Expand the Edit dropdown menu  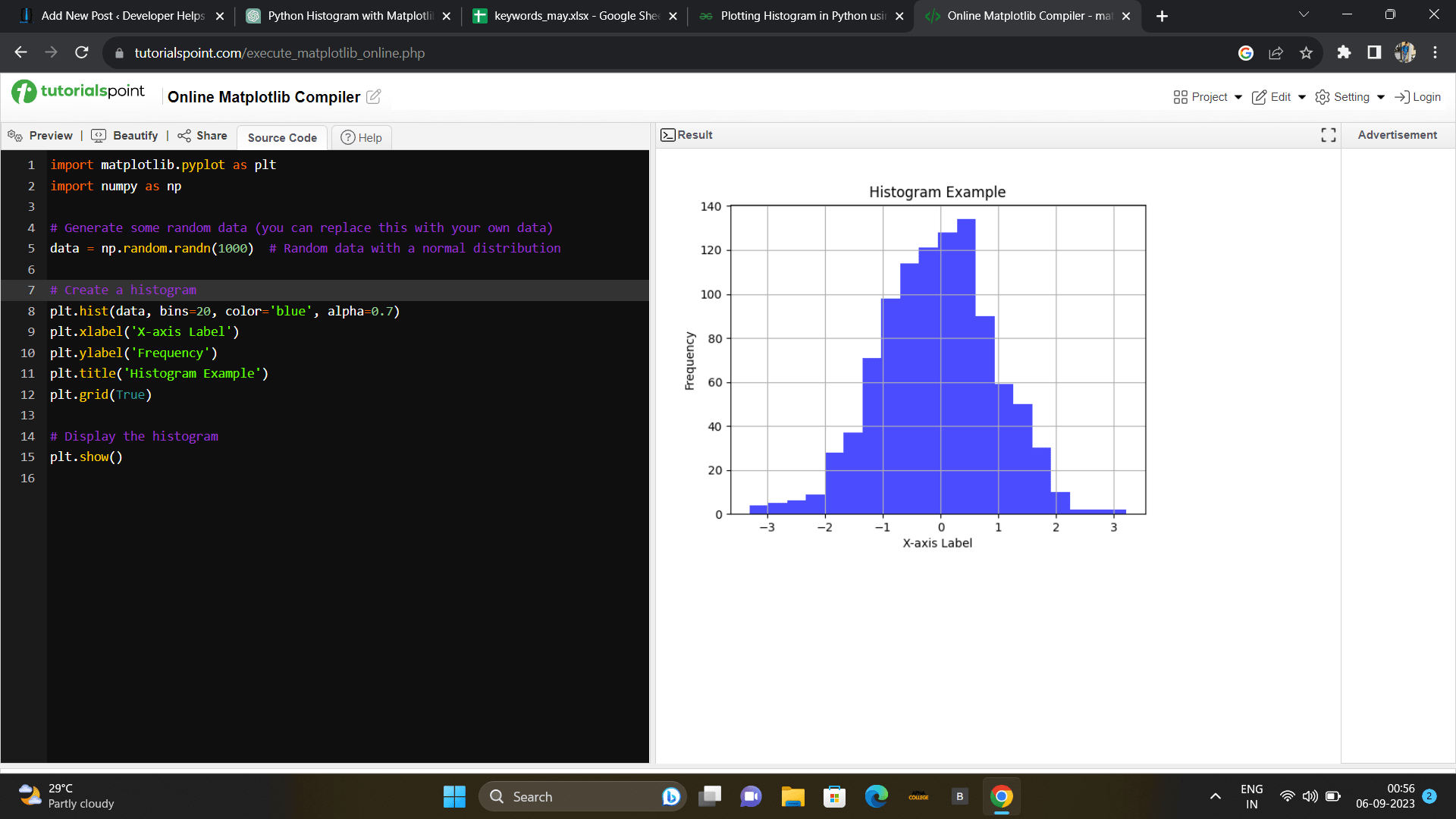point(1279,97)
